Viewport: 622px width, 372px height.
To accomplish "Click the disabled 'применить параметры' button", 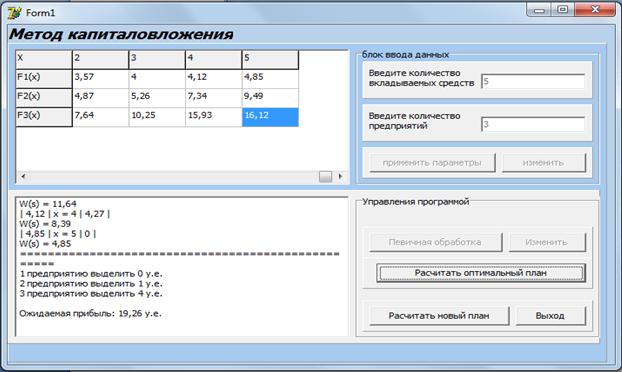I will 432,163.
